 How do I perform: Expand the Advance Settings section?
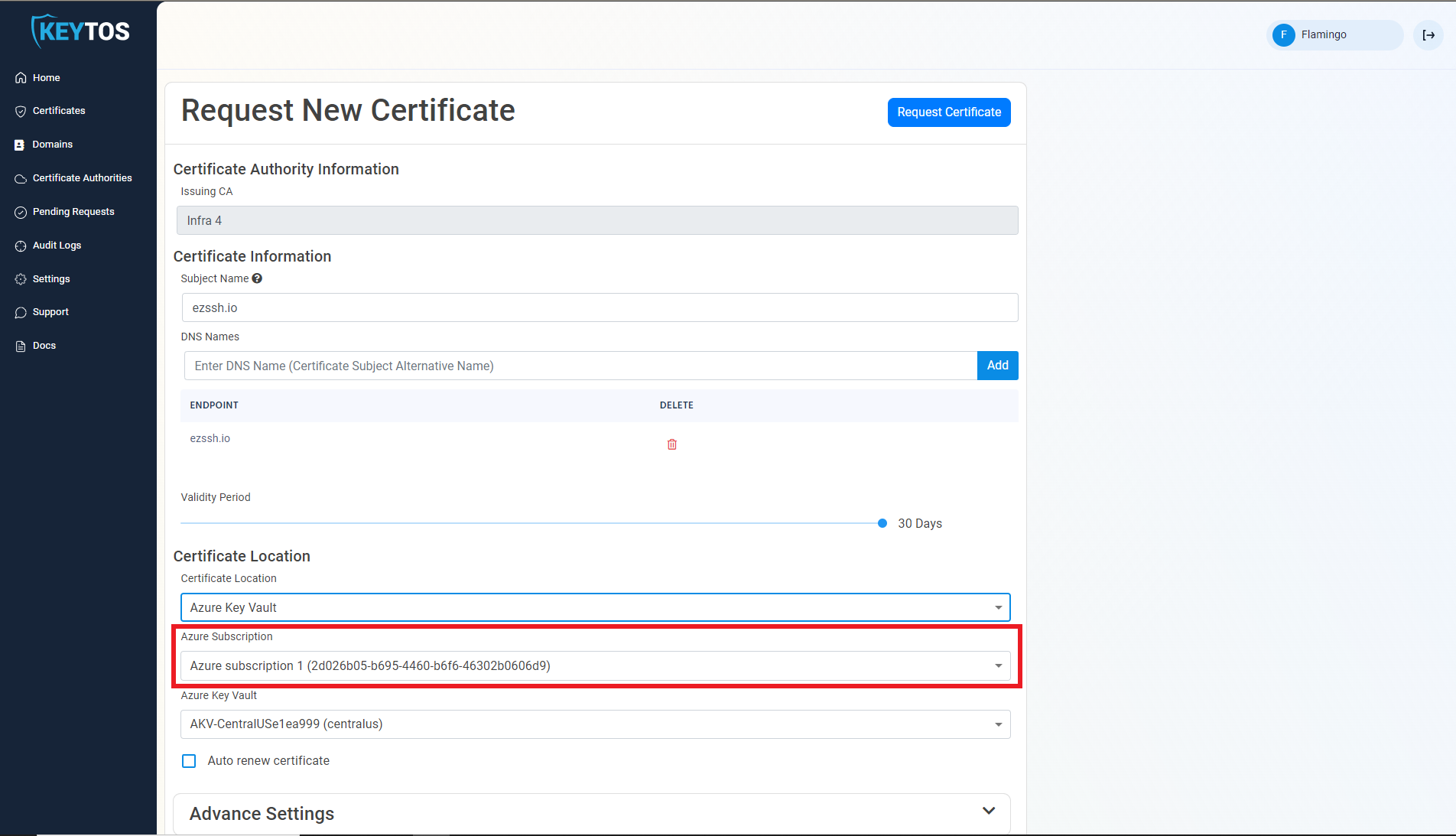pyautogui.click(x=592, y=813)
